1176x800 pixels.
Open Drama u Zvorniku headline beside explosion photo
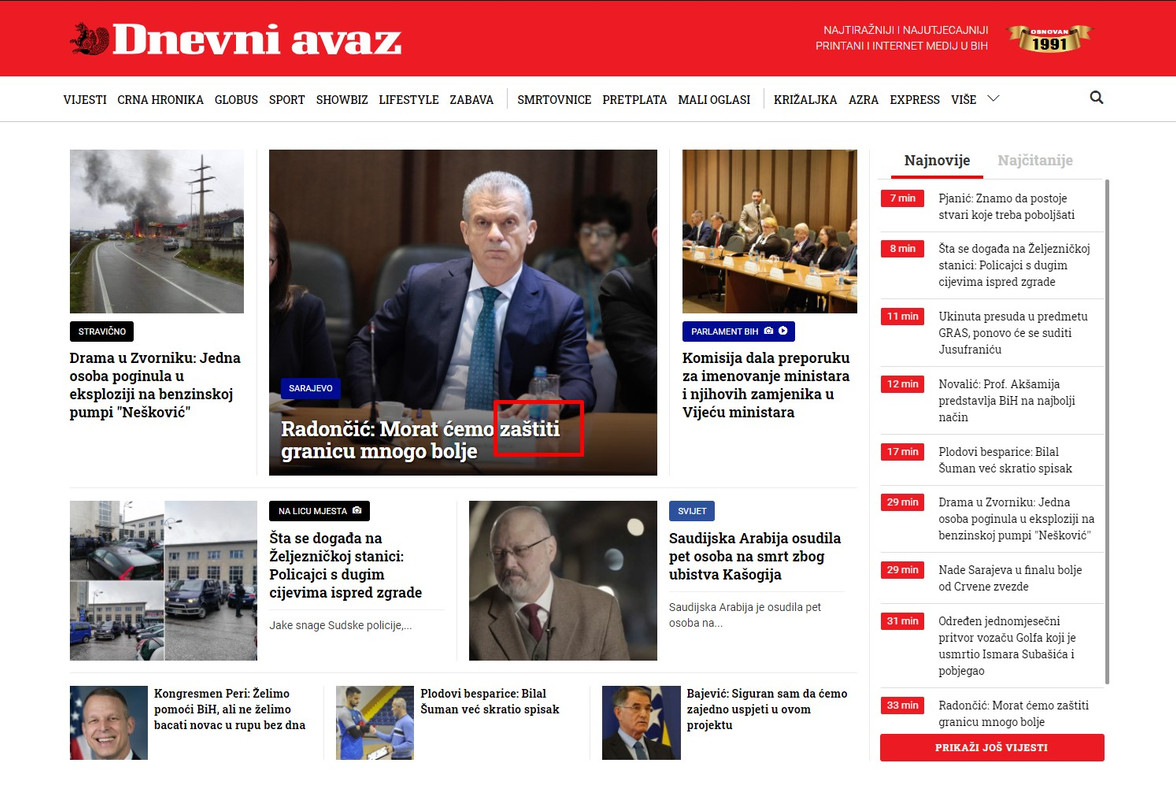pyautogui.click(x=155, y=385)
